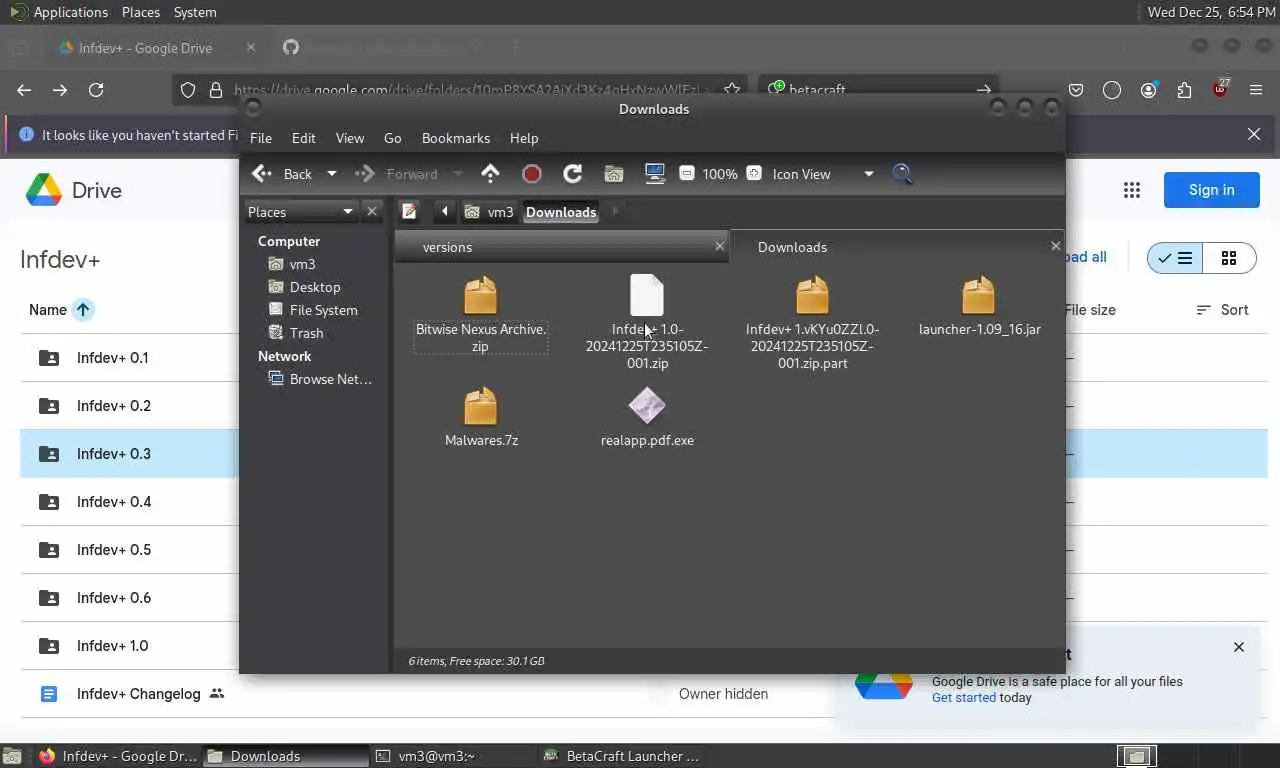Open the File menu
The image size is (1280, 768).
click(261, 138)
